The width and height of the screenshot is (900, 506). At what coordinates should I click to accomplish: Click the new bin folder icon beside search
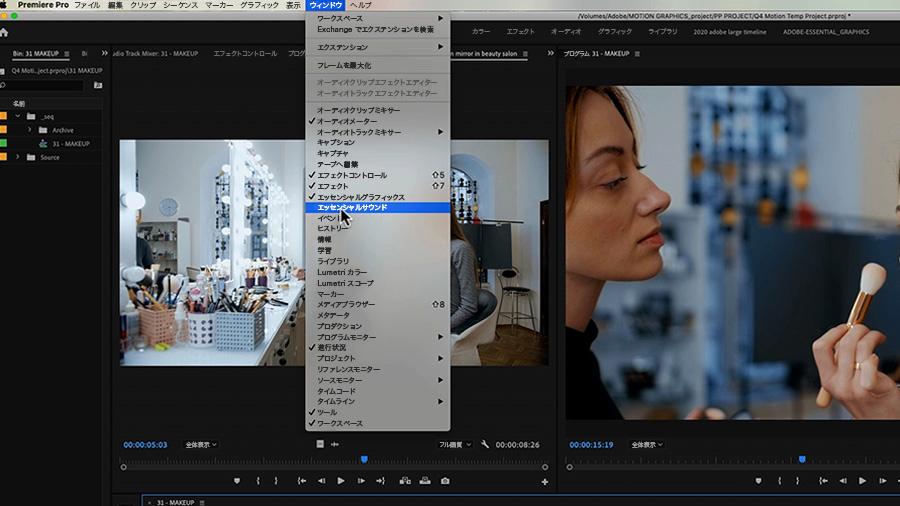pos(98,85)
